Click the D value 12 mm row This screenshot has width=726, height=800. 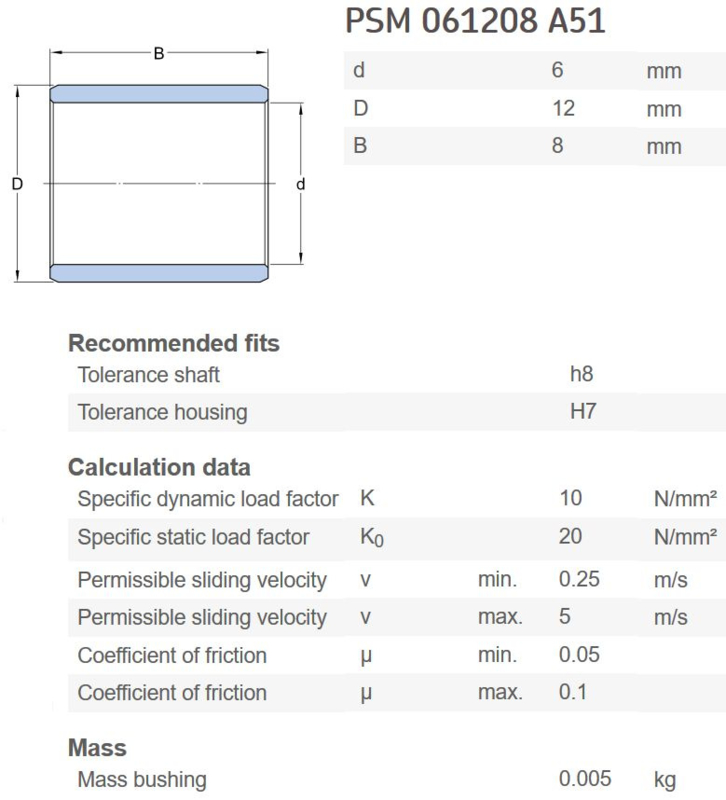pos(535,108)
